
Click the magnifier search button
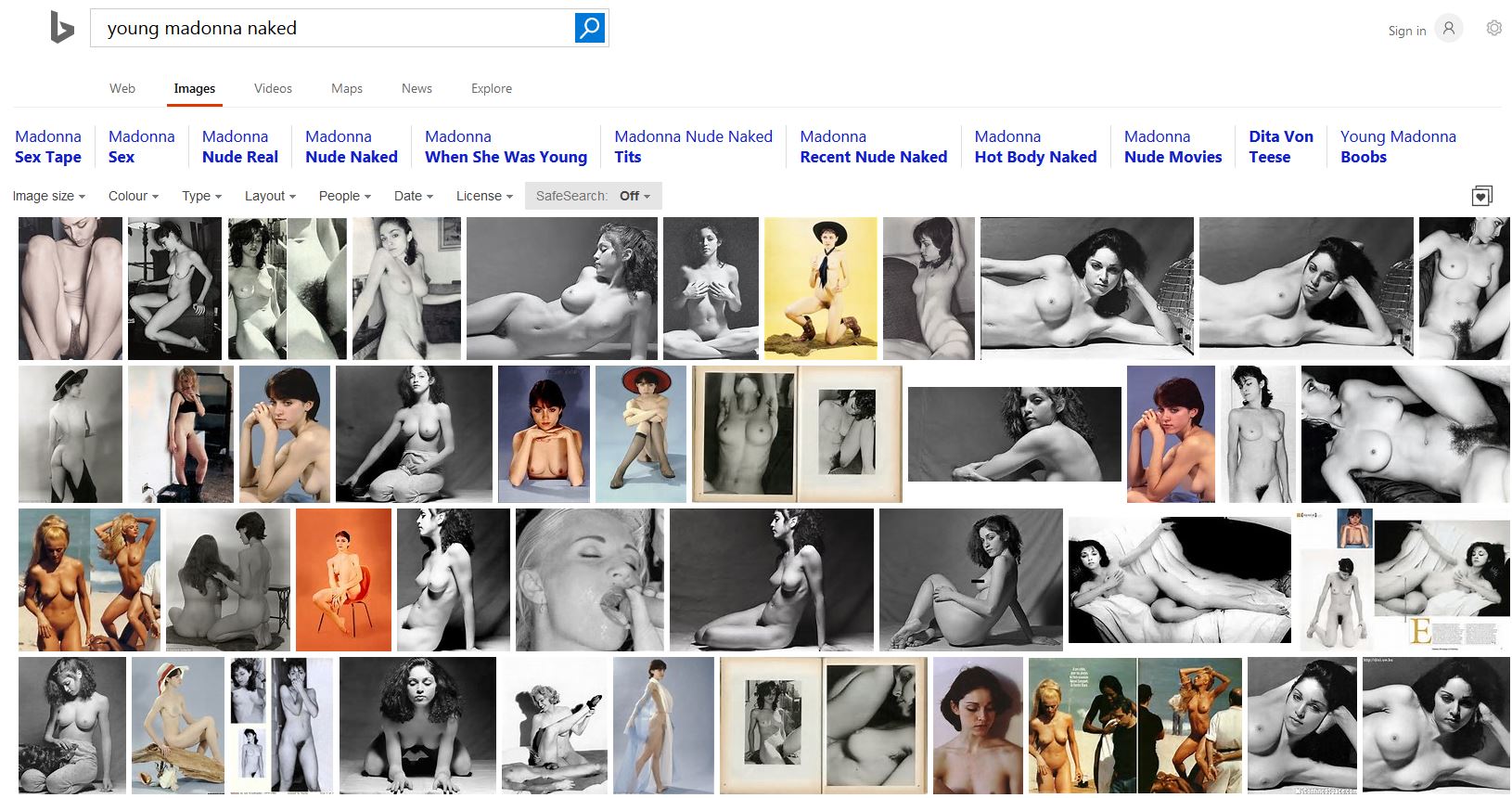[590, 28]
